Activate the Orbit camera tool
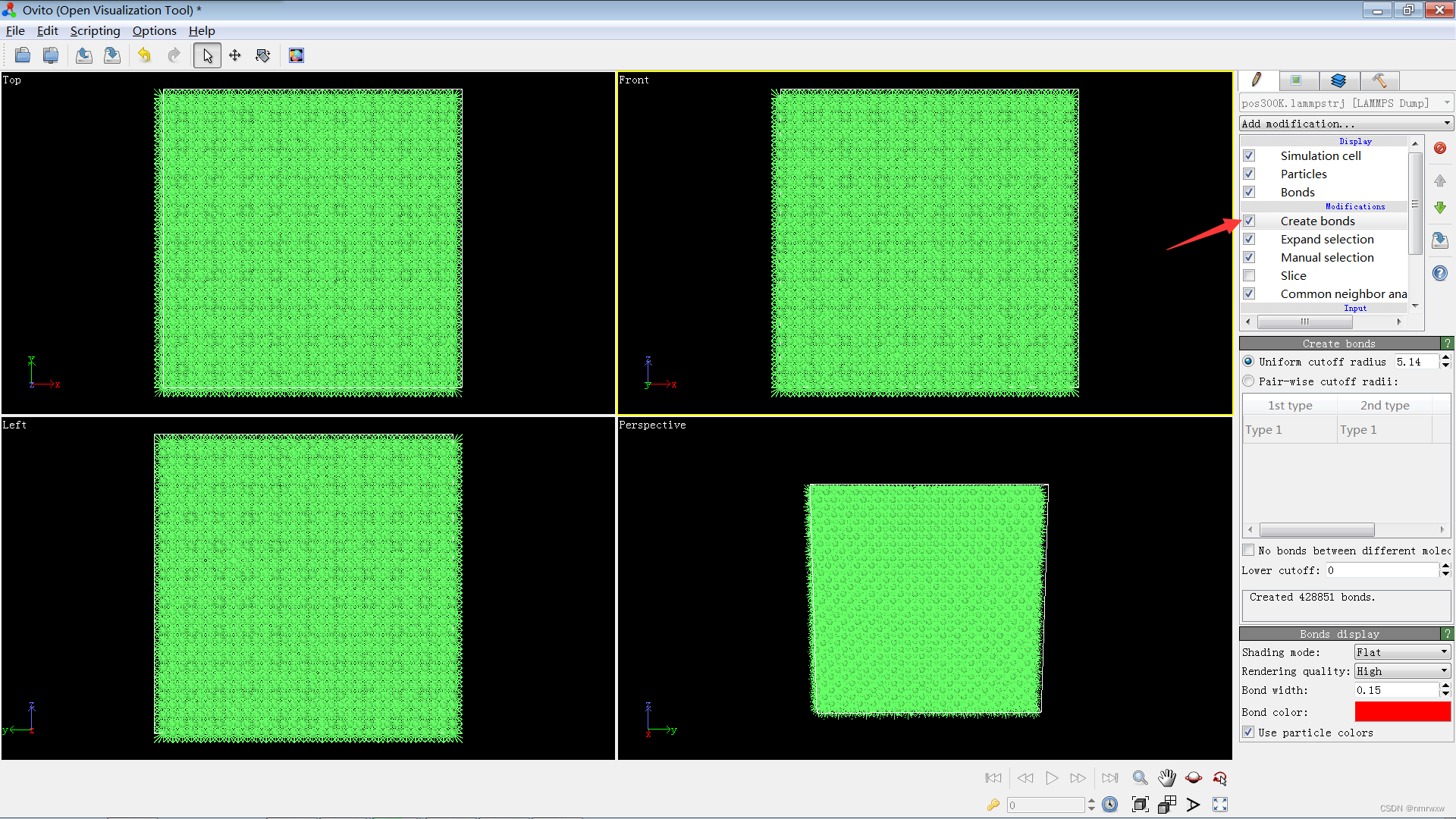1456x819 pixels. coord(1194,778)
